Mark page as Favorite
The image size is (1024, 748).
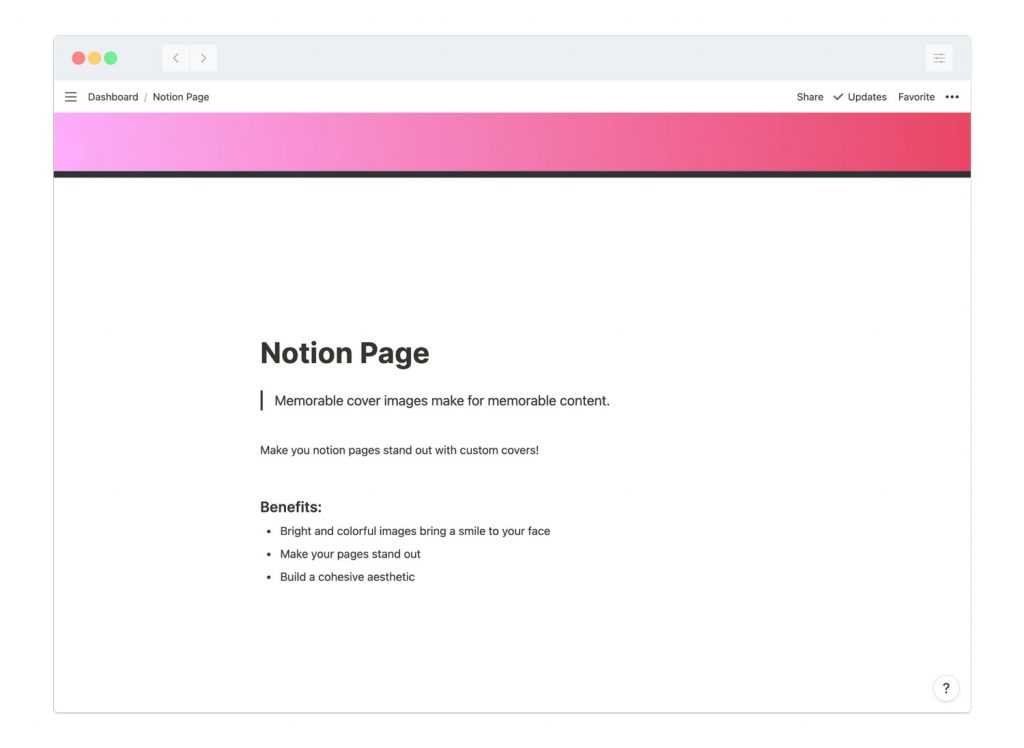(916, 97)
